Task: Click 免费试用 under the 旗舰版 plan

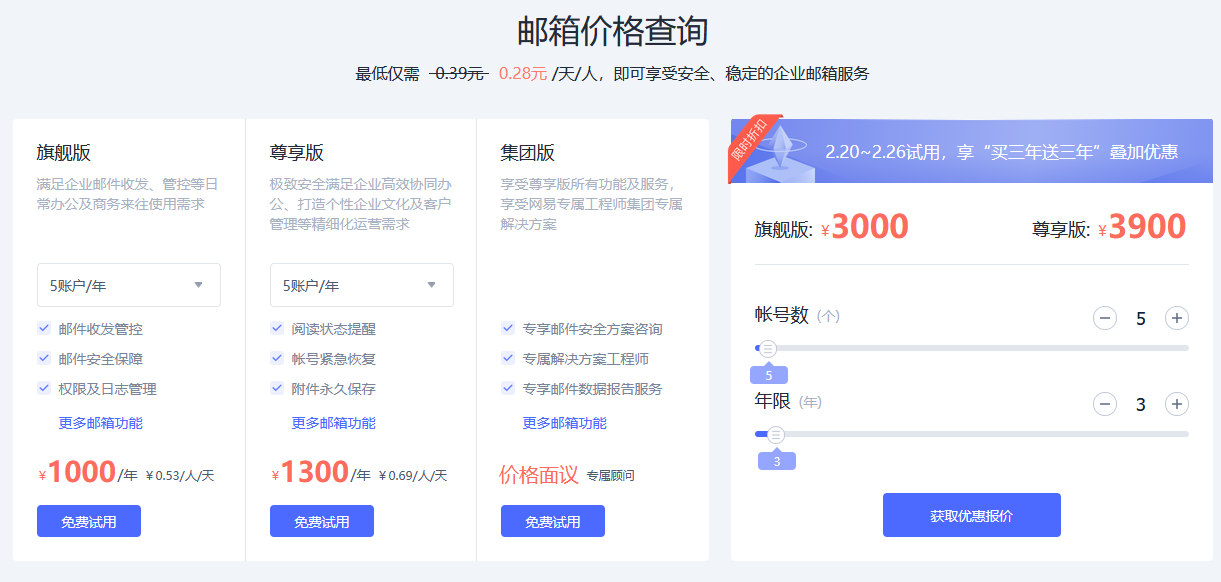Action: (x=88, y=520)
